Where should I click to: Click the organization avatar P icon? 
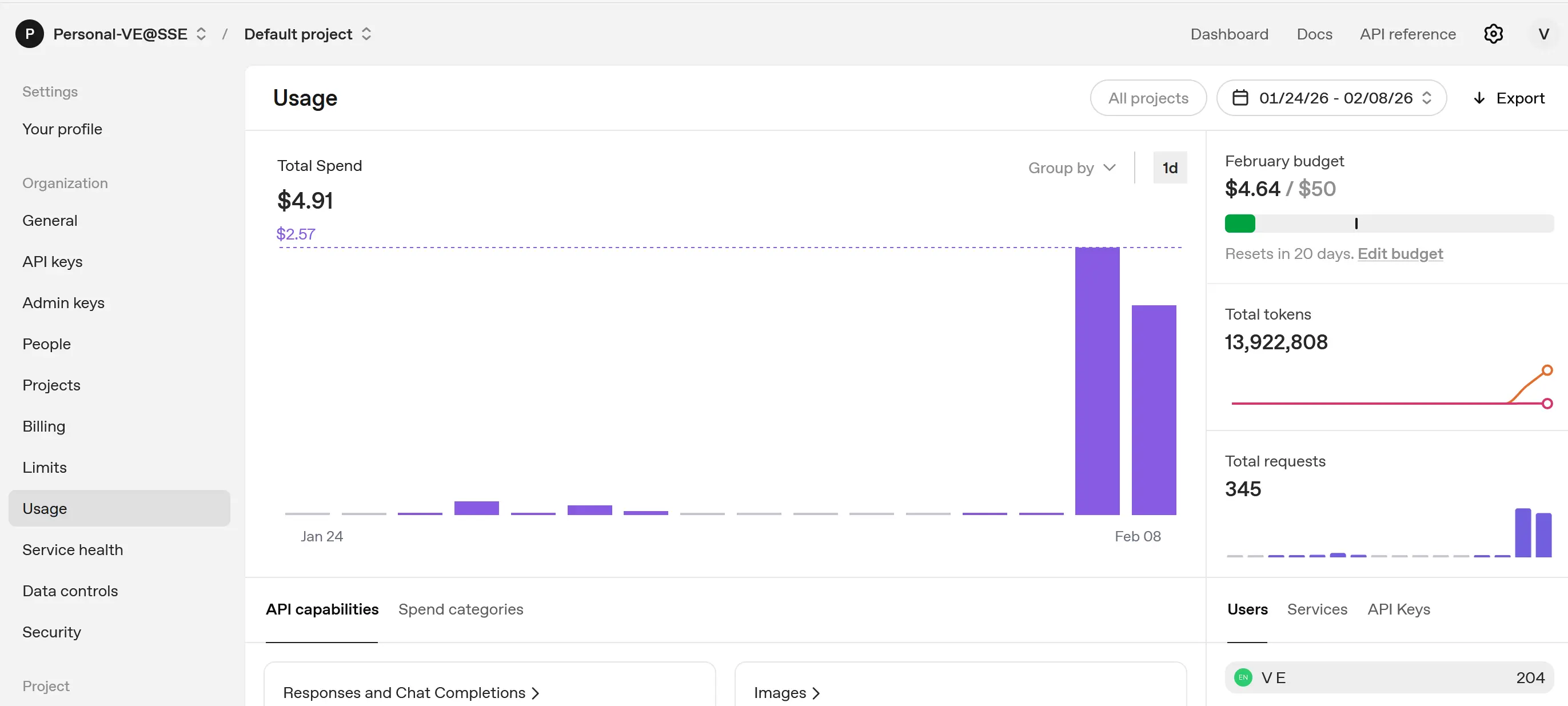(x=29, y=34)
